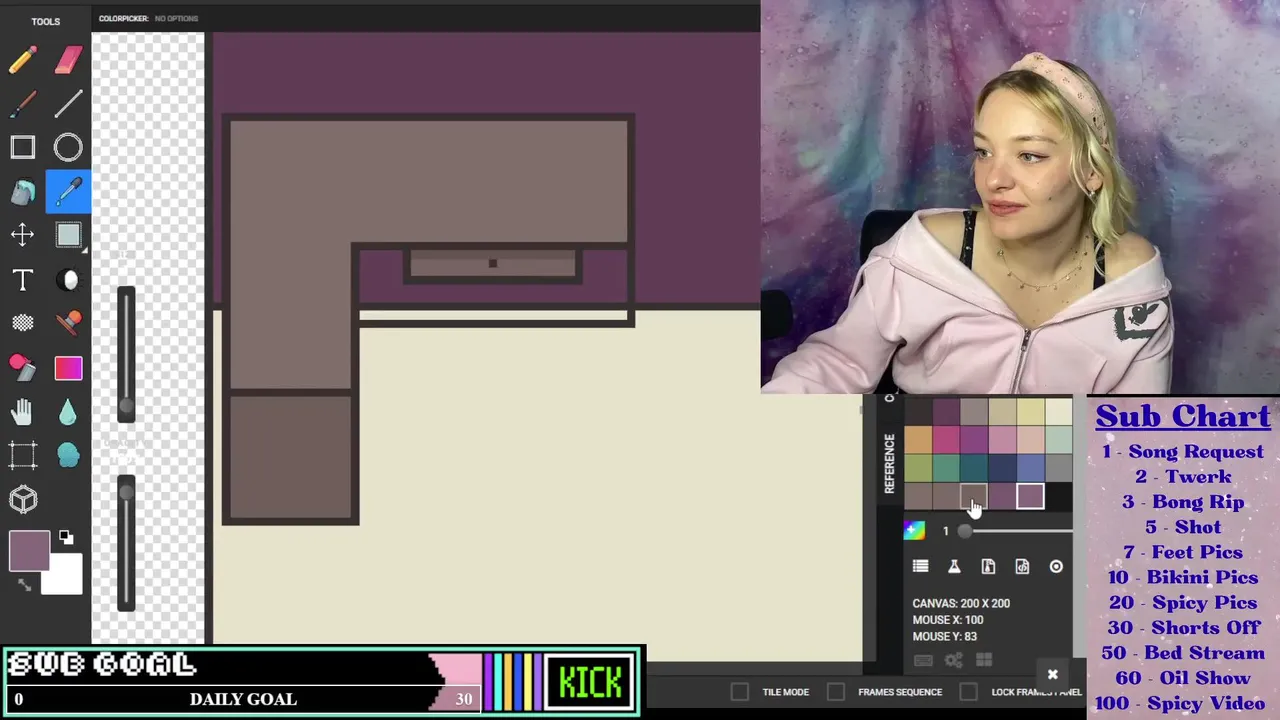Click the DAILY GOAL label

click(x=243, y=699)
